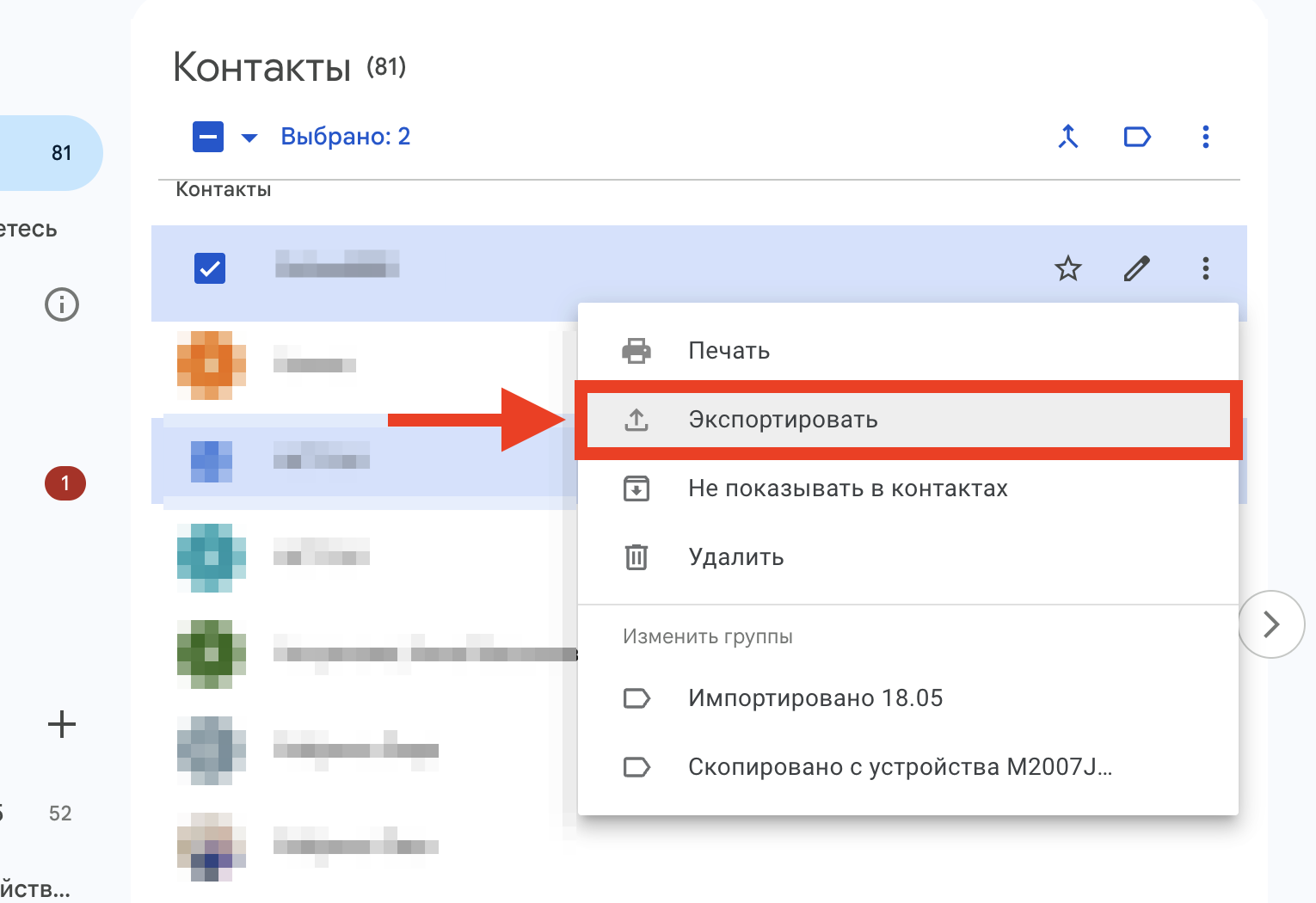Open the selection options dropdown arrow
Viewport: 1316px width, 903px height.
coord(249,137)
